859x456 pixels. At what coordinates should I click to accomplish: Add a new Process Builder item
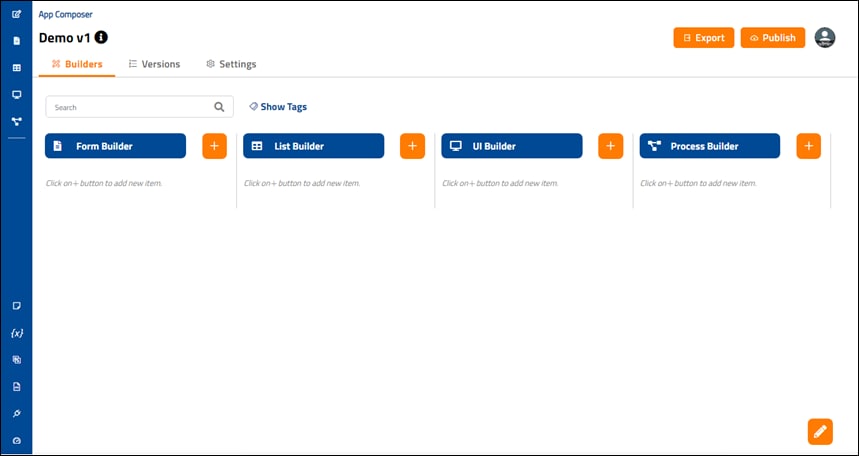(x=809, y=146)
